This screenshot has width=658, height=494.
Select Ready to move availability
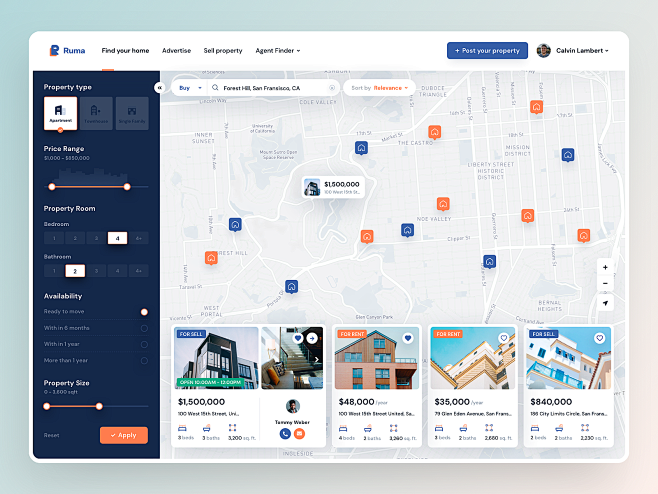(144, 312)
